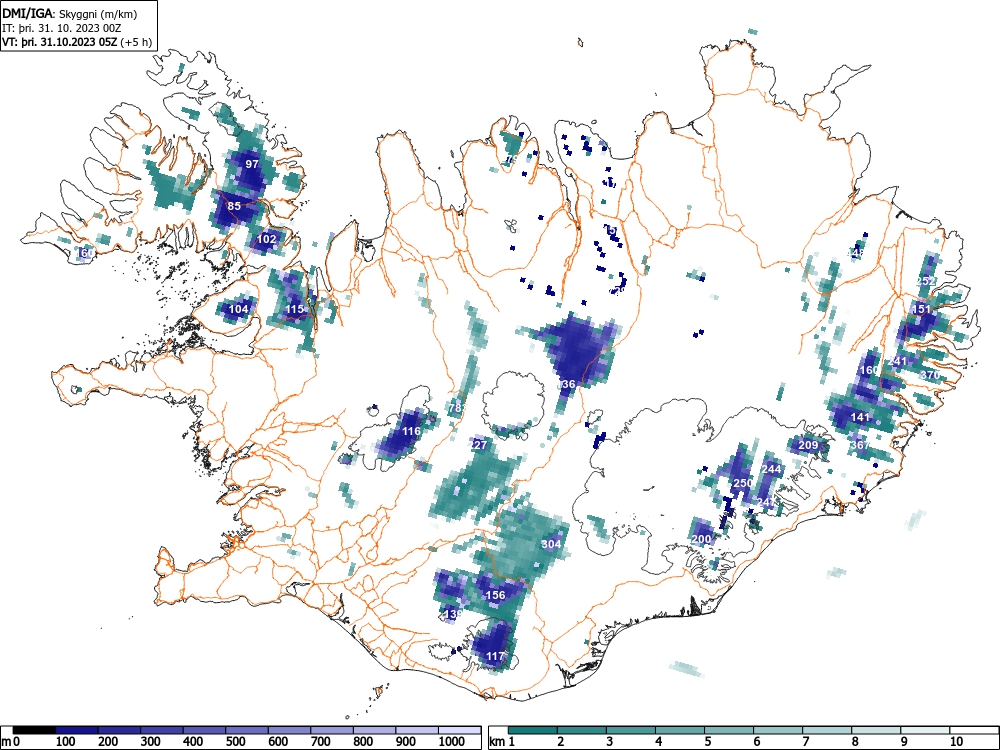
Task: Click the map value 448
Action: coord(855,253)
